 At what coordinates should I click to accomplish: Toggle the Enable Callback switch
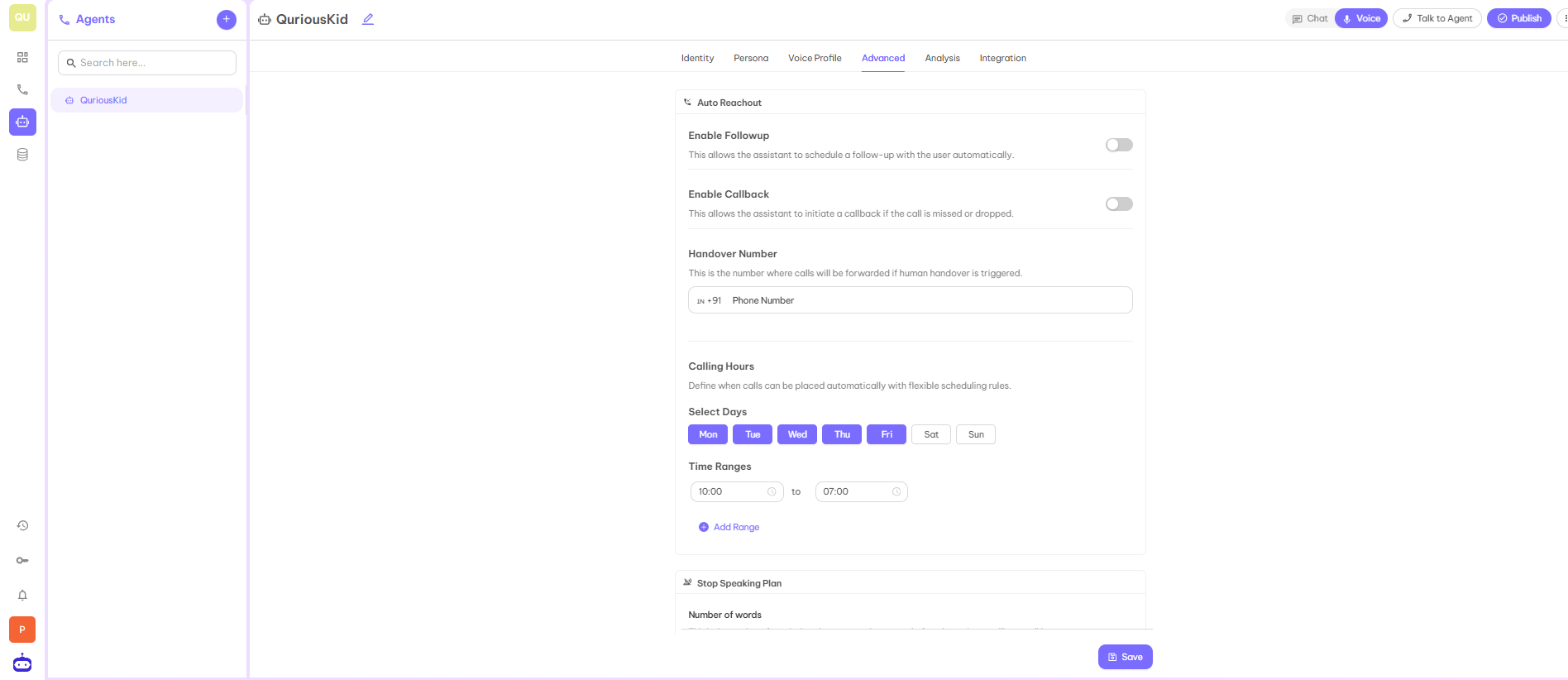1119,204
